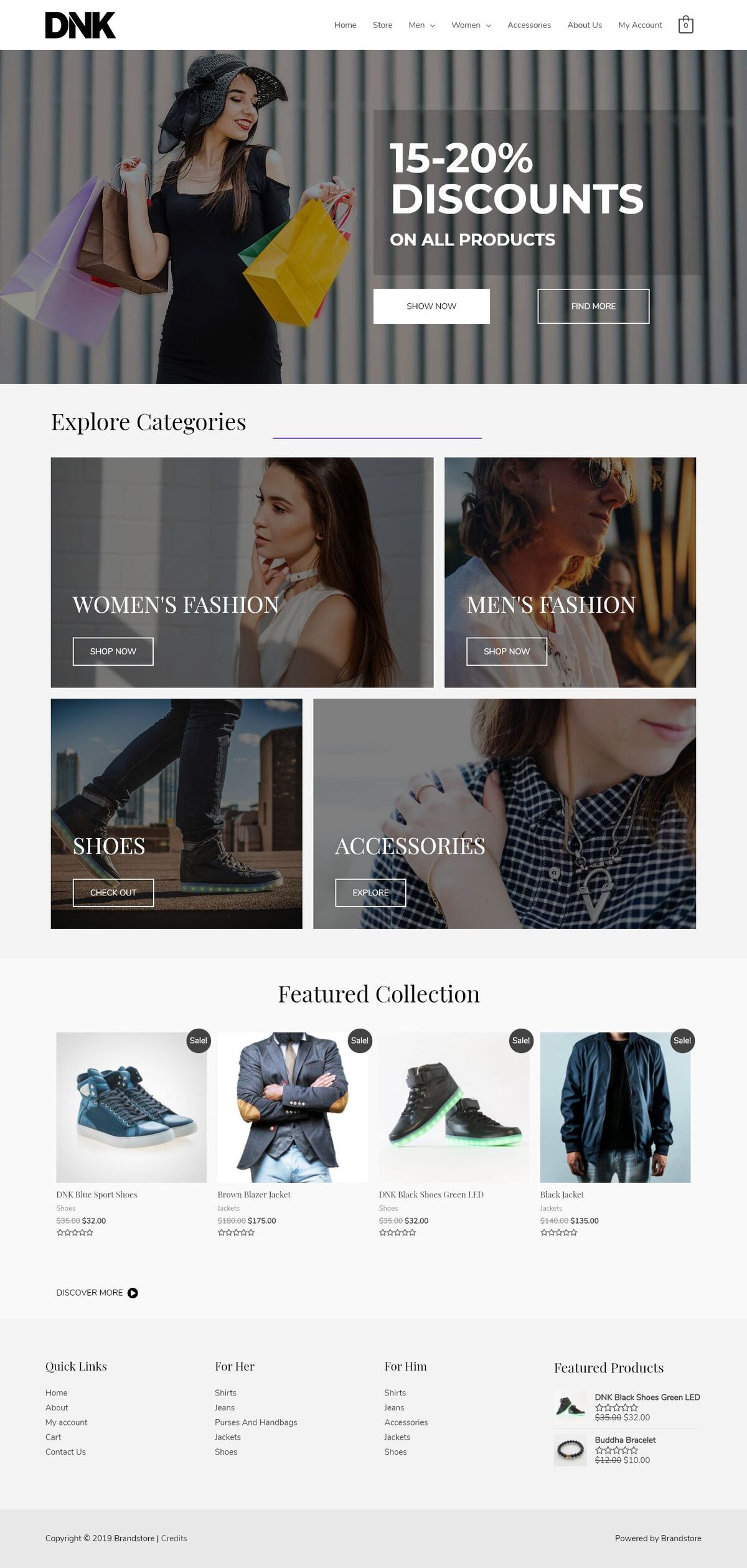
Task: Click CHECK OUT on Shoes category
Action: pyautogui.click(x=113, y=892)
